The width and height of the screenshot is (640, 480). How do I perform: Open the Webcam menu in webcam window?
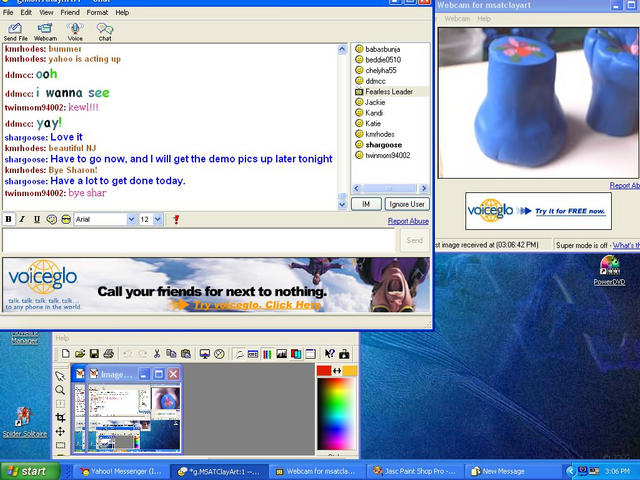pos(457,19)
